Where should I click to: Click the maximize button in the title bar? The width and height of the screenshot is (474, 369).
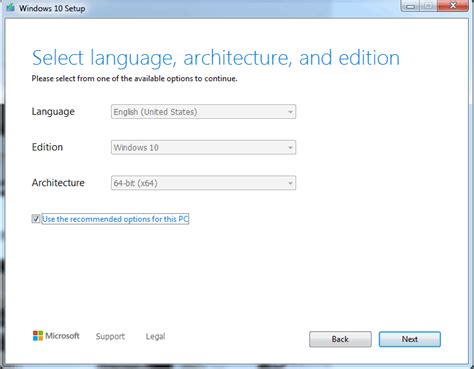click(x=429, y=6)
